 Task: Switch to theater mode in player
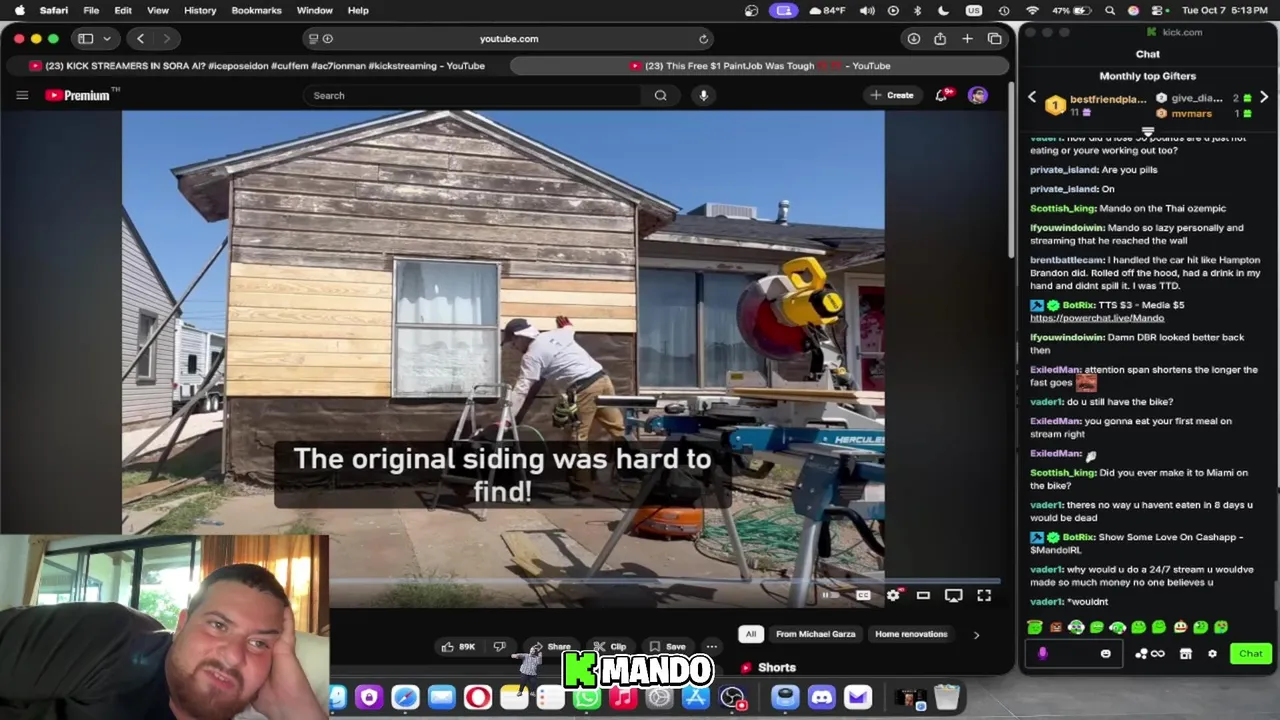click(923, 595)
